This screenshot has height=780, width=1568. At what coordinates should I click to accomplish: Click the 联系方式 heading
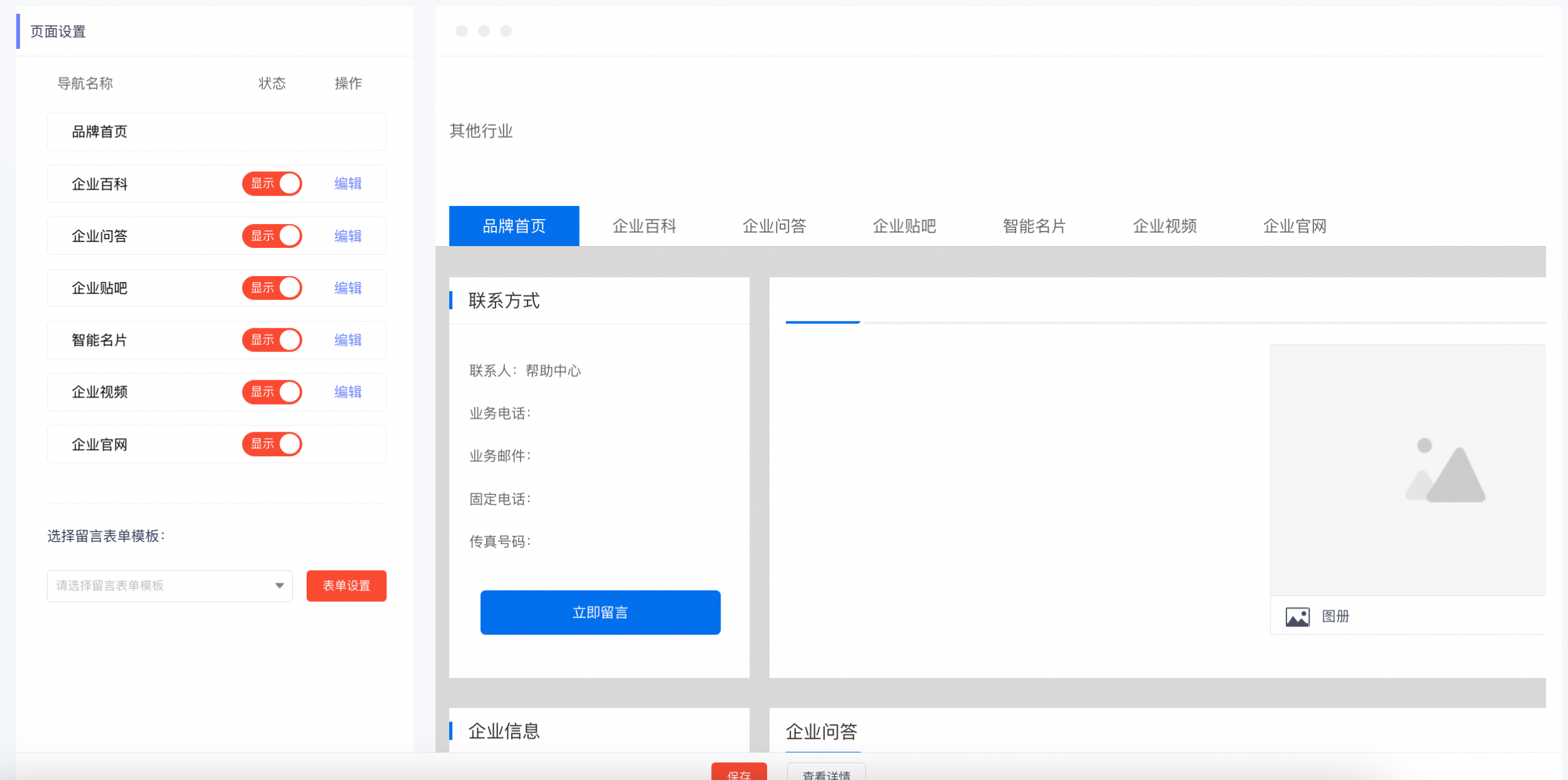pyautogui.click(x=504, y=301)
